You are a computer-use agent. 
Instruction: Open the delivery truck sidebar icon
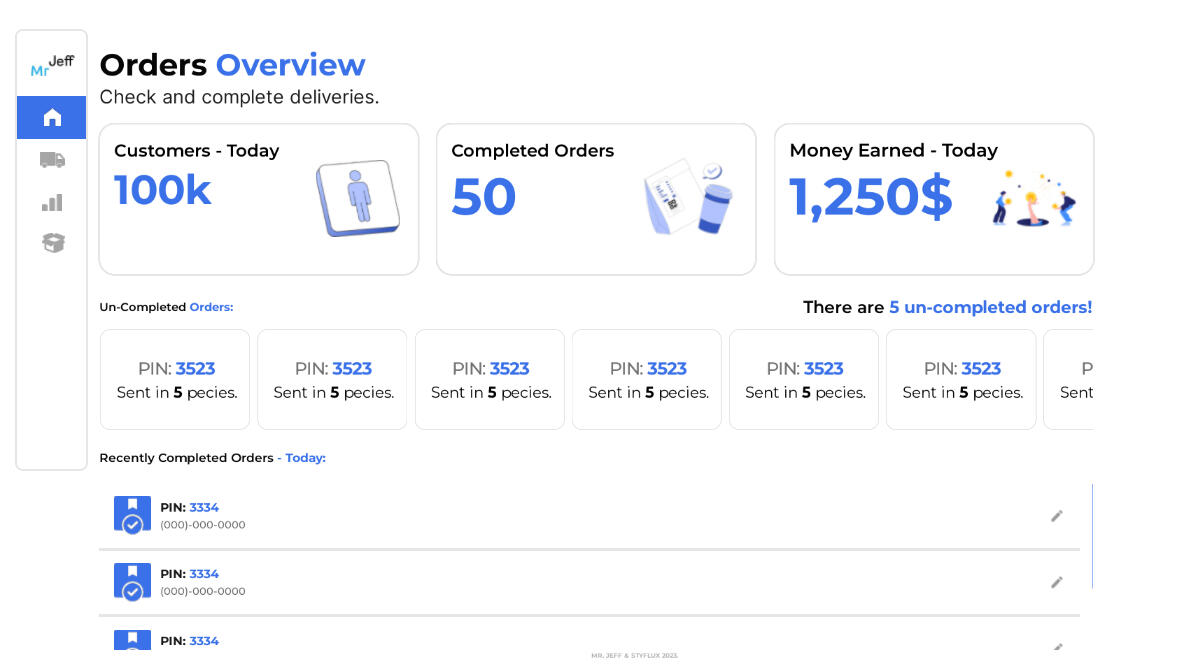[52, 160]
